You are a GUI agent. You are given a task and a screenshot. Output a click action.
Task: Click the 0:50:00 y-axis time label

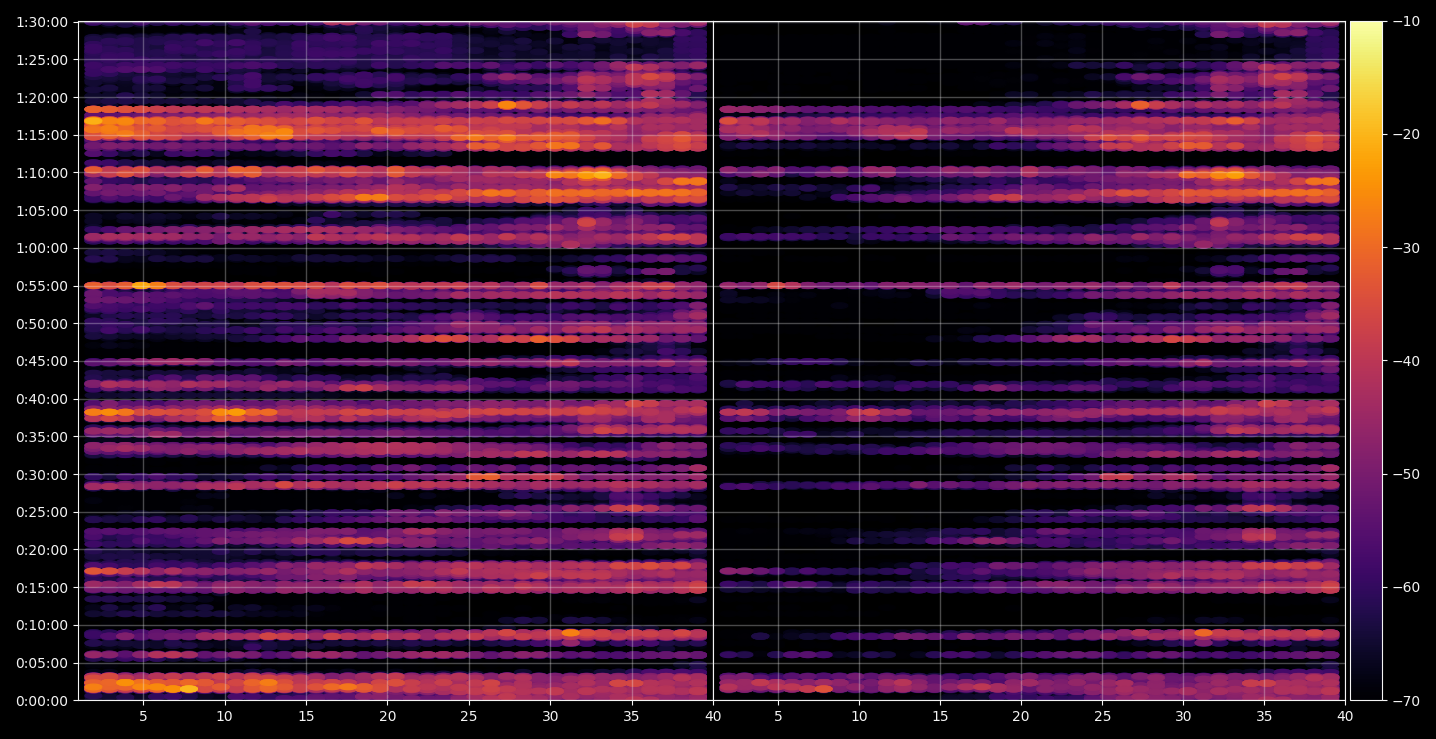click(42, 323)
